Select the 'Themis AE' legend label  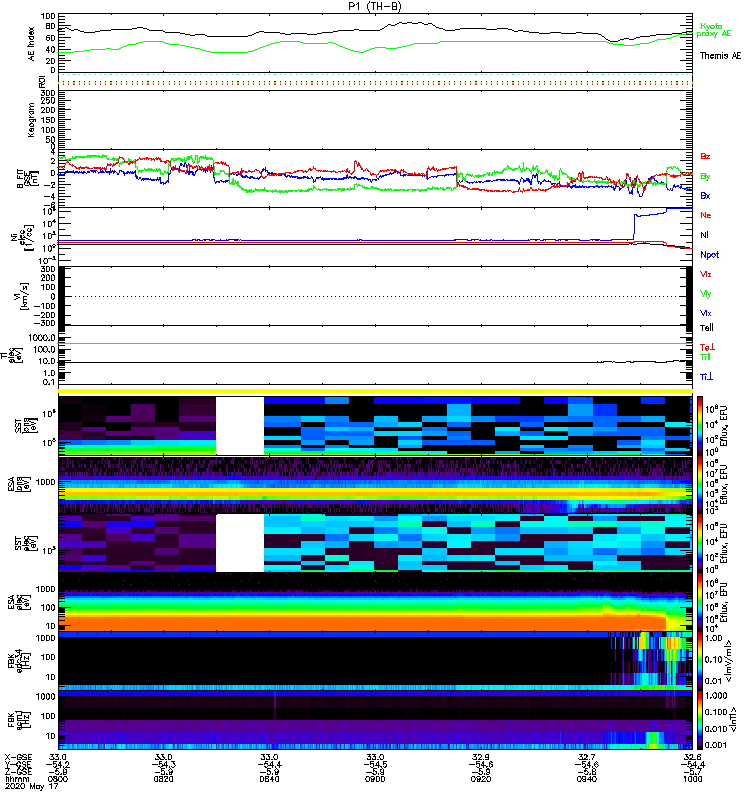pos(720,56)
